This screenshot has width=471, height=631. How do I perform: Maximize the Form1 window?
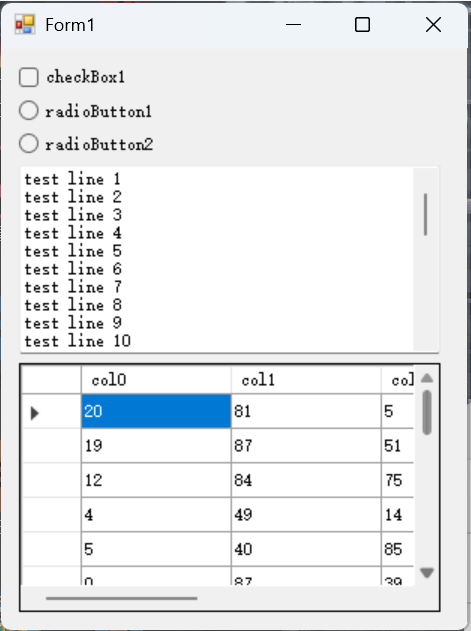point(362,25)
